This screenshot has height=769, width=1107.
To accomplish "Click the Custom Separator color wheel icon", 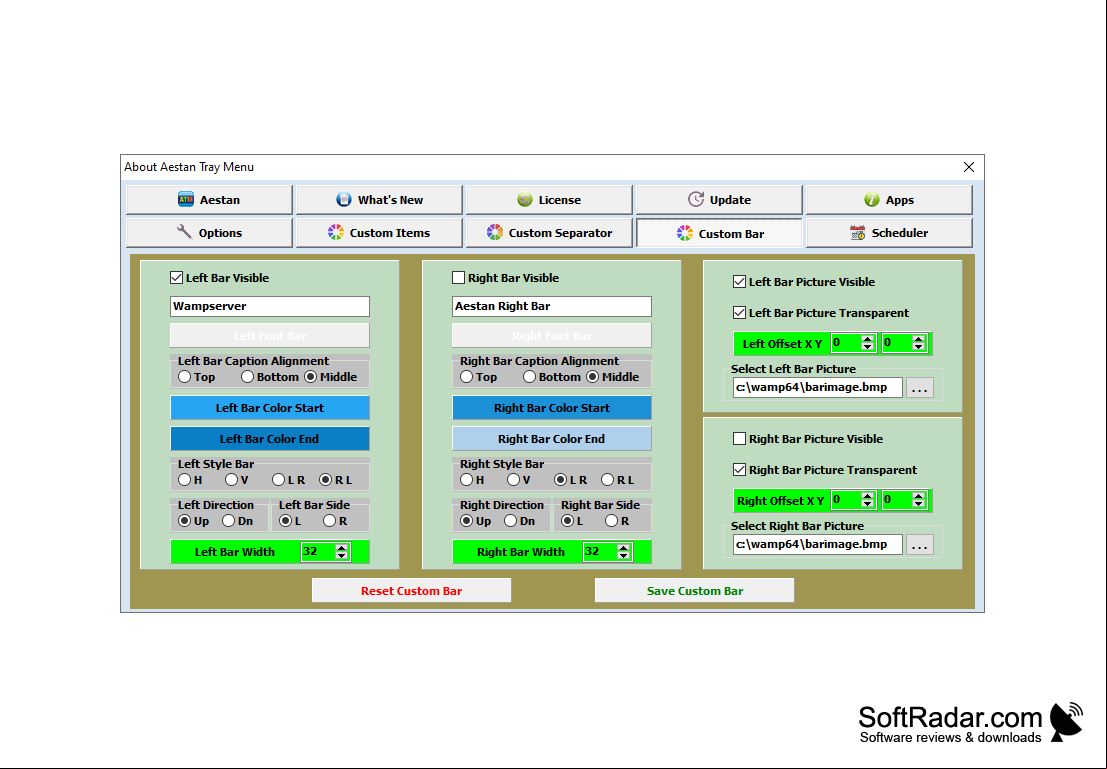I will coord(495,232).
